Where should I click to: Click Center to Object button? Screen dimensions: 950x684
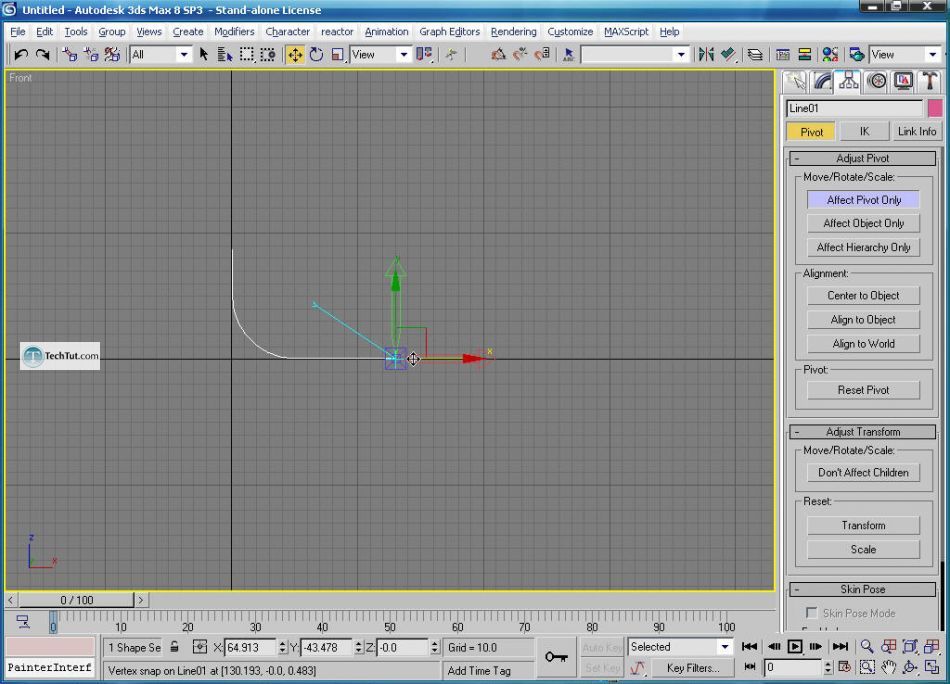[x=863, y=296]
